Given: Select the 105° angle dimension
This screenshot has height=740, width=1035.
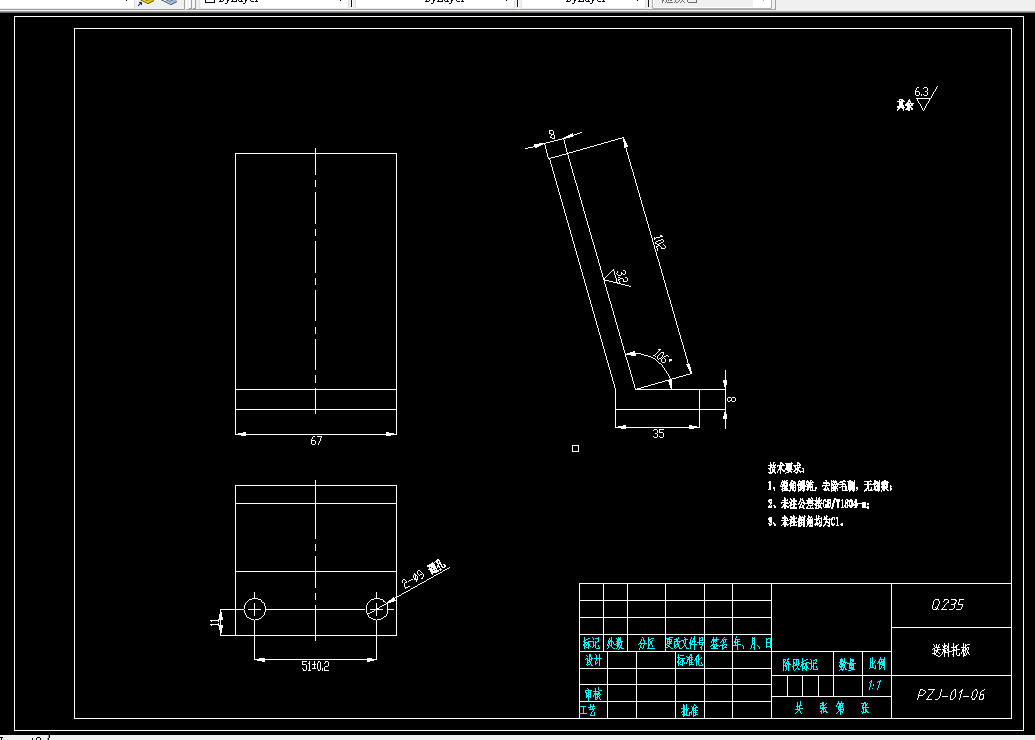Looking at the screenshot, I should [662, 358].
